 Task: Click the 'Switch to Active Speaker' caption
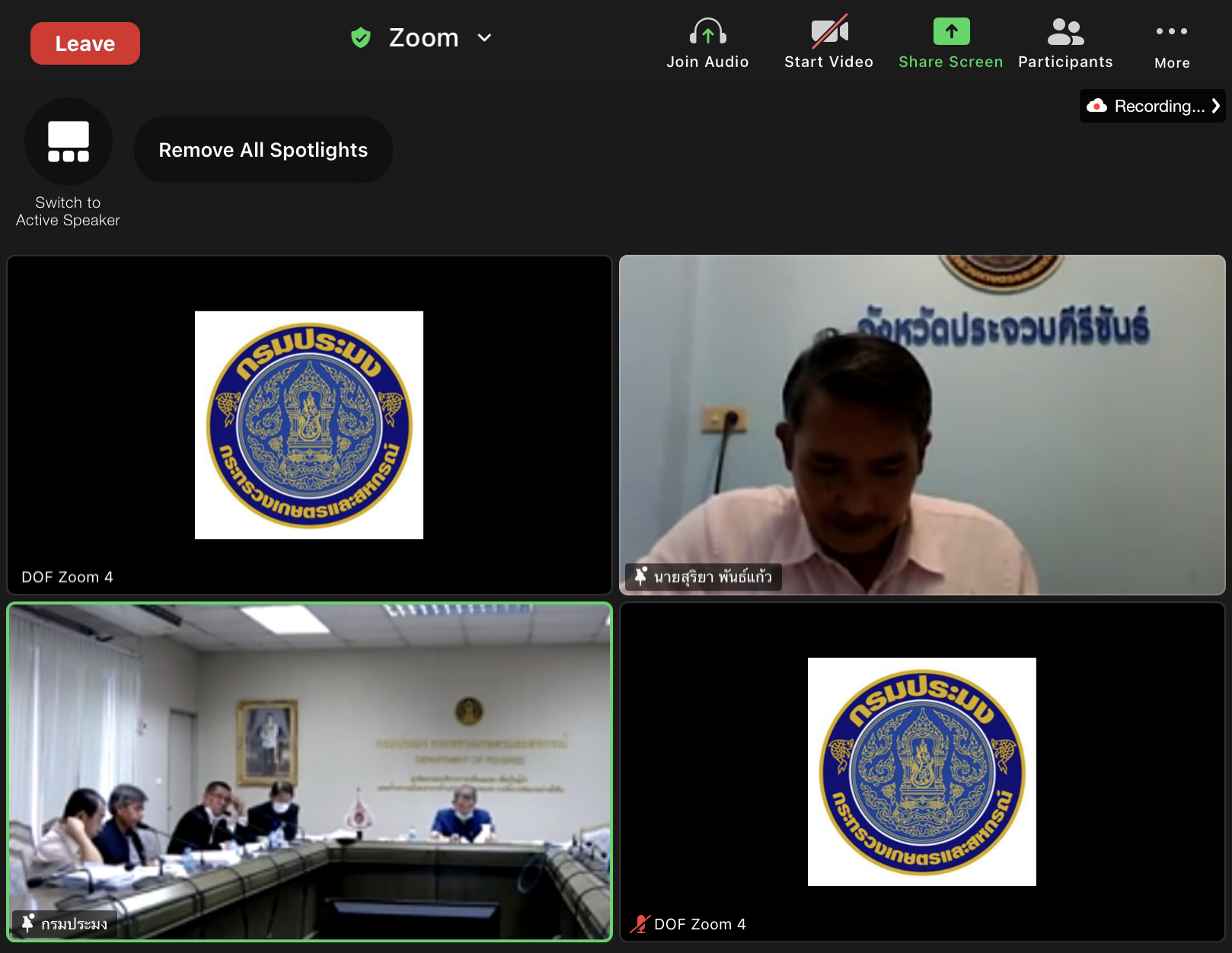pos(69,212)
